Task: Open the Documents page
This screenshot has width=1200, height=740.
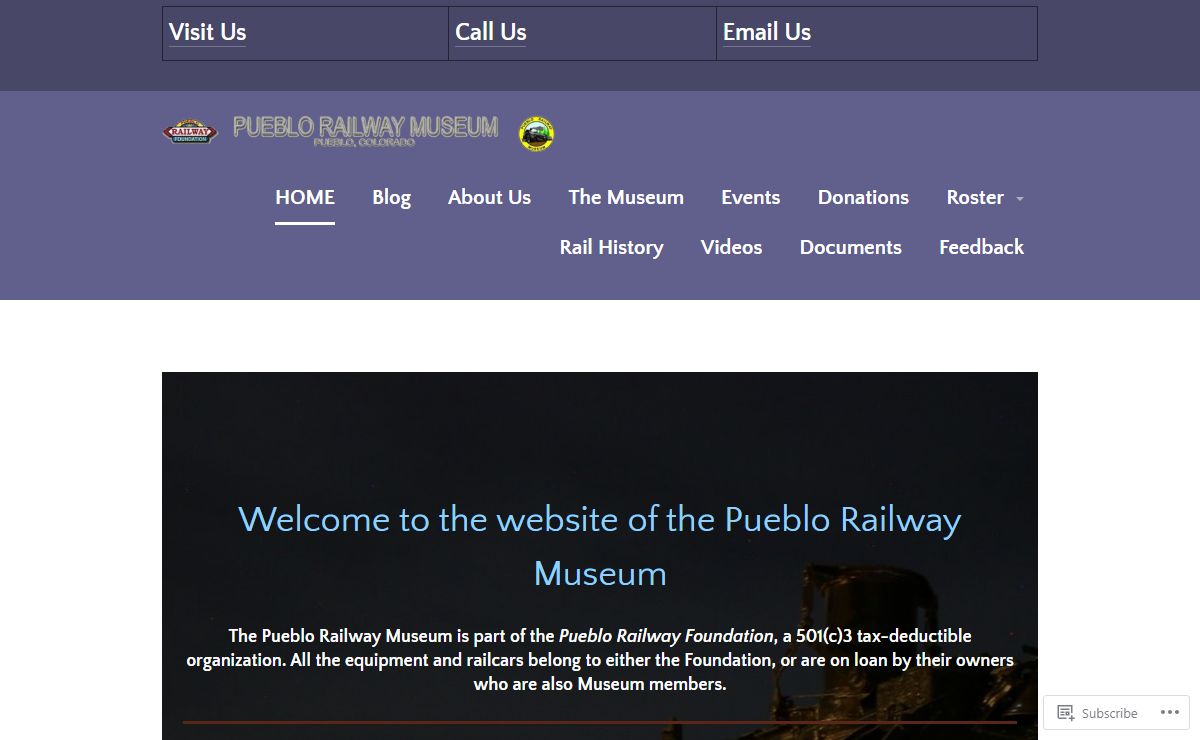Action: pyautogui.click(x=850, y=247)
